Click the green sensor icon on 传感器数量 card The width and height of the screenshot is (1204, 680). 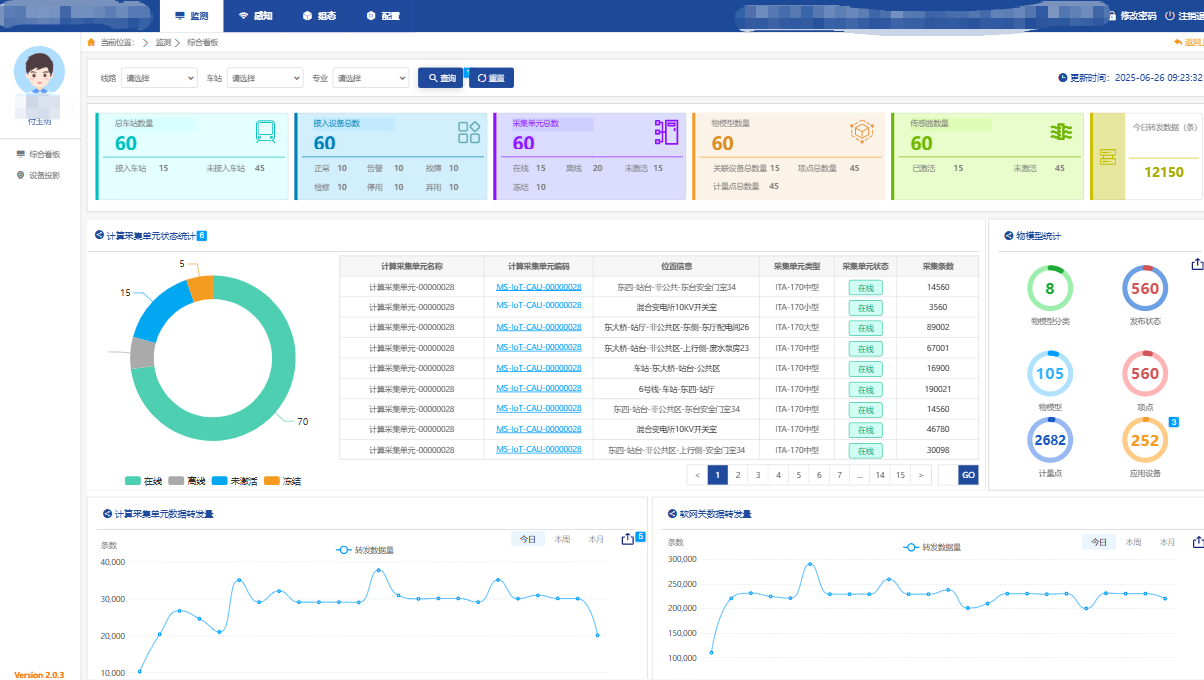click(1061, 132)
